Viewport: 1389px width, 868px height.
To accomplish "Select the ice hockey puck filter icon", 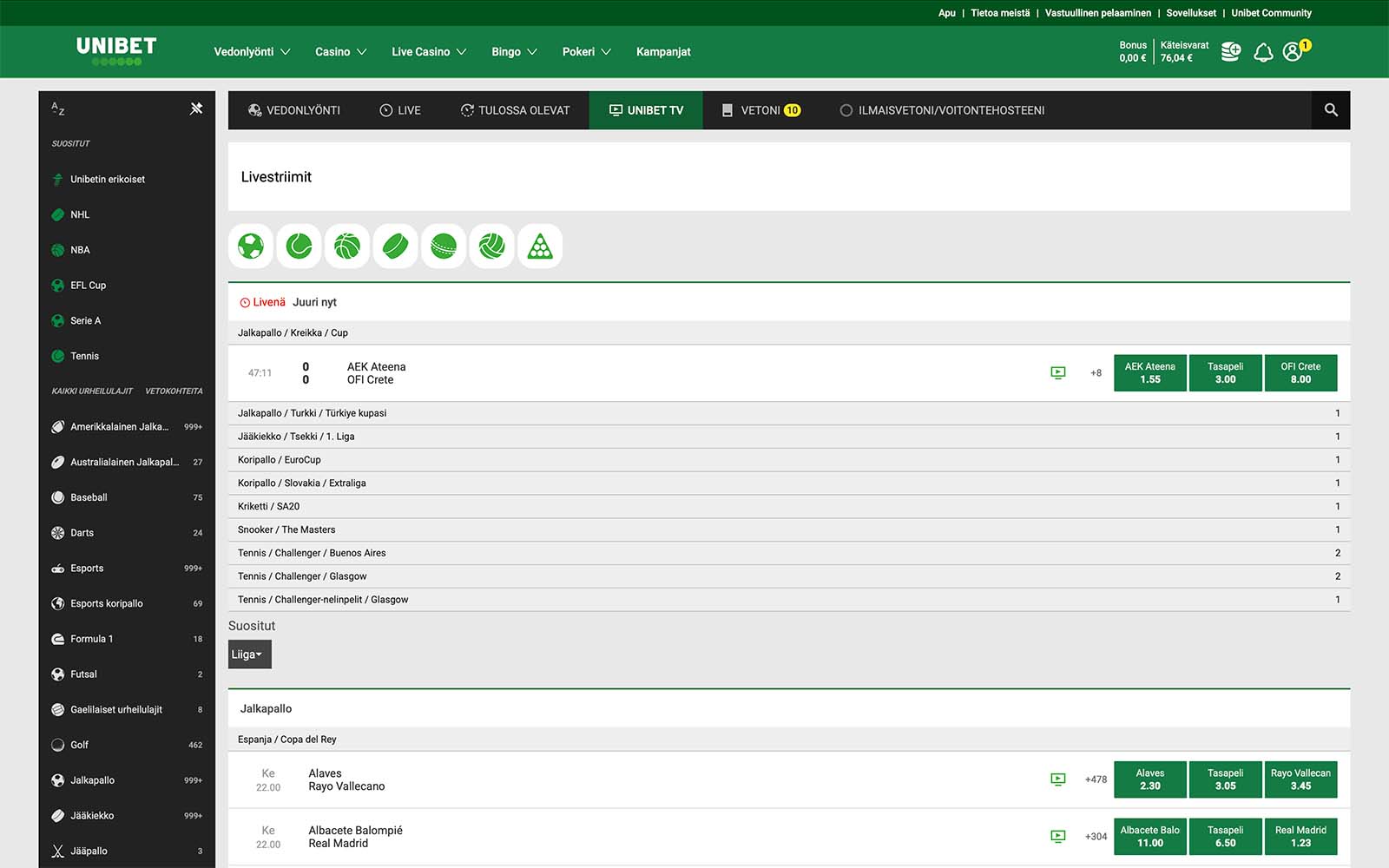I will pyautogui.click(x=396, y=247).
